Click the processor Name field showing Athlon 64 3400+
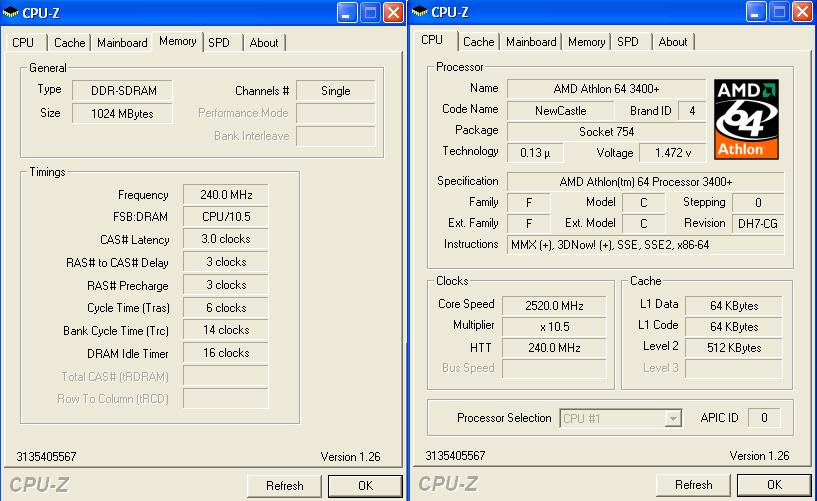This screenshot has height=501, width=817. pos(605,88)
